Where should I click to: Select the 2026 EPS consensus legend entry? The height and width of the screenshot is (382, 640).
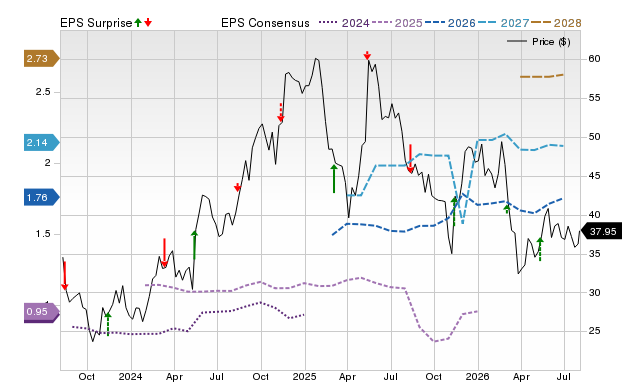[450, 23]
